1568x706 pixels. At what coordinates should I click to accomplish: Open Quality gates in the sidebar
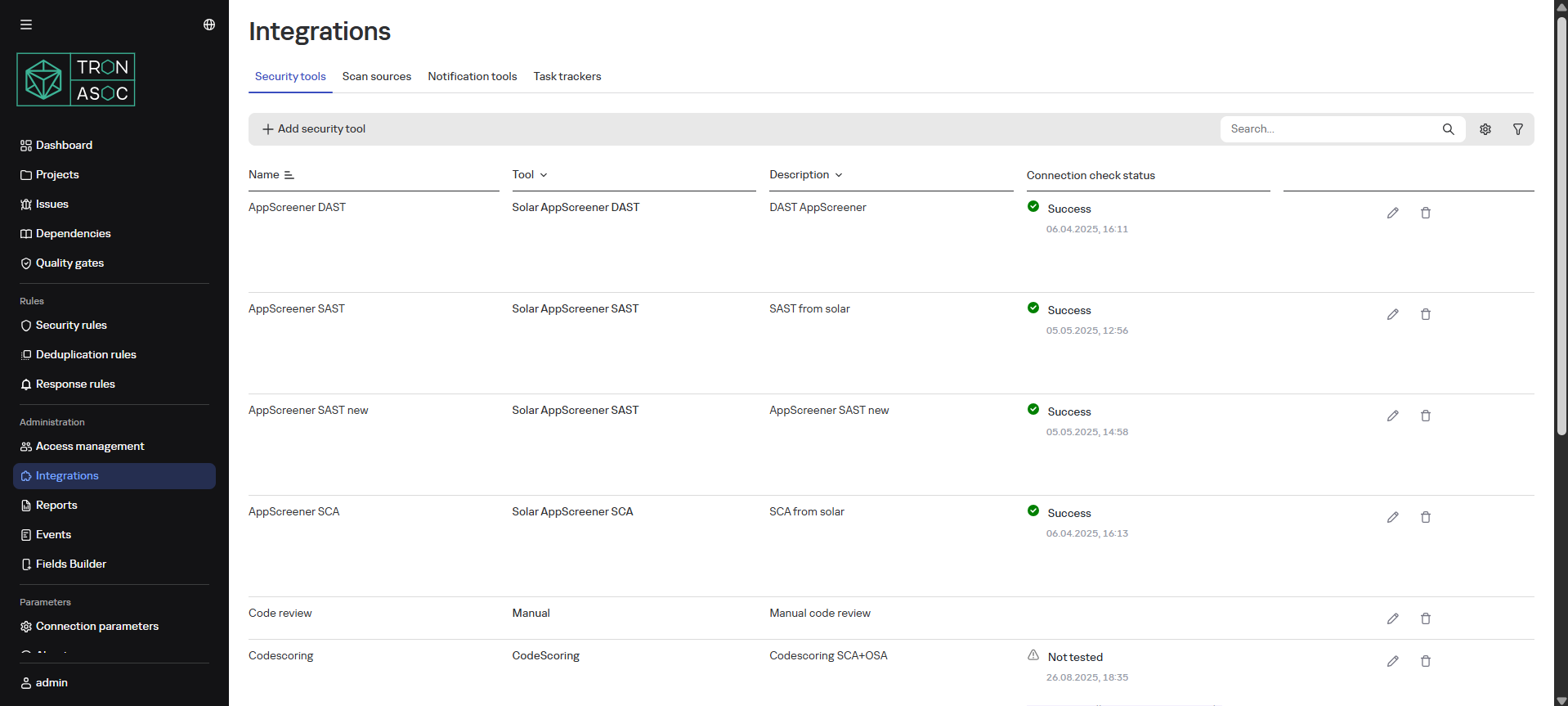point(69,263)
